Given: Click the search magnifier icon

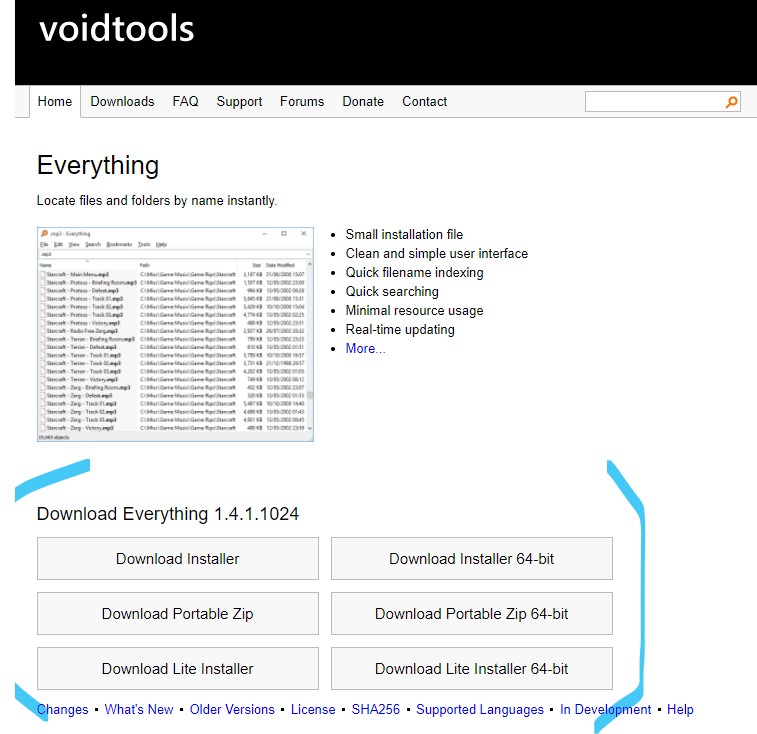Looking at the screenshot, I should pos(731,102).
